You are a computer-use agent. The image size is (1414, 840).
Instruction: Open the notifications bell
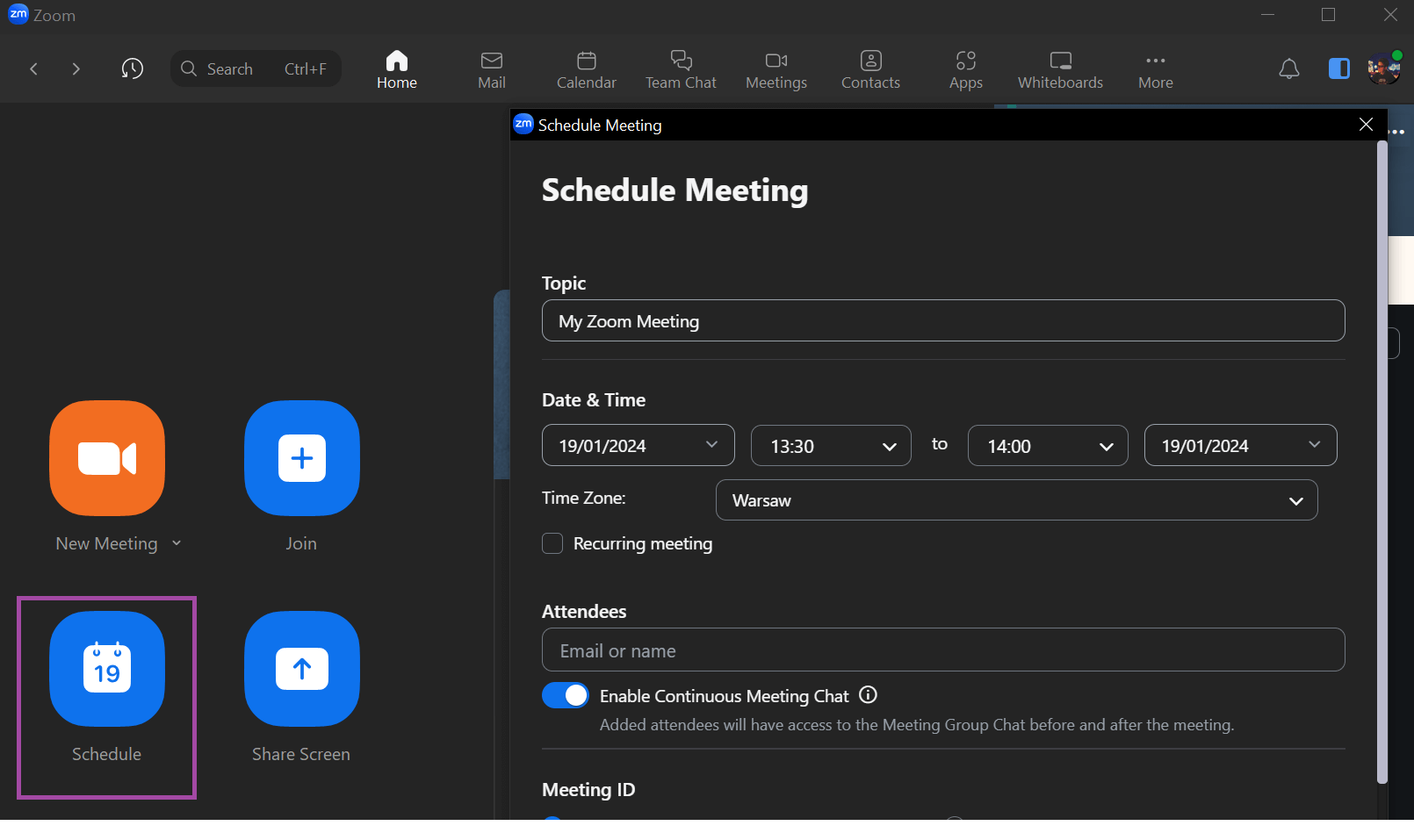(1289, 68)
